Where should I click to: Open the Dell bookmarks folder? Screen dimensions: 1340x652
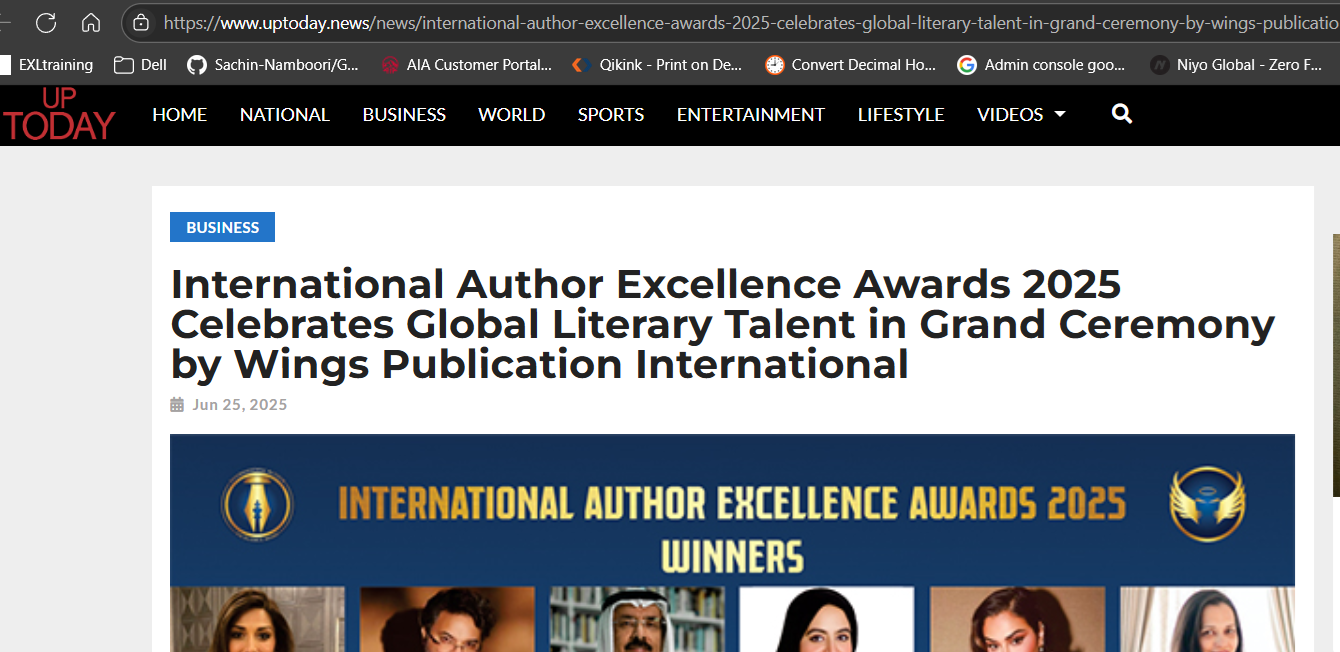tap(140, 65)
